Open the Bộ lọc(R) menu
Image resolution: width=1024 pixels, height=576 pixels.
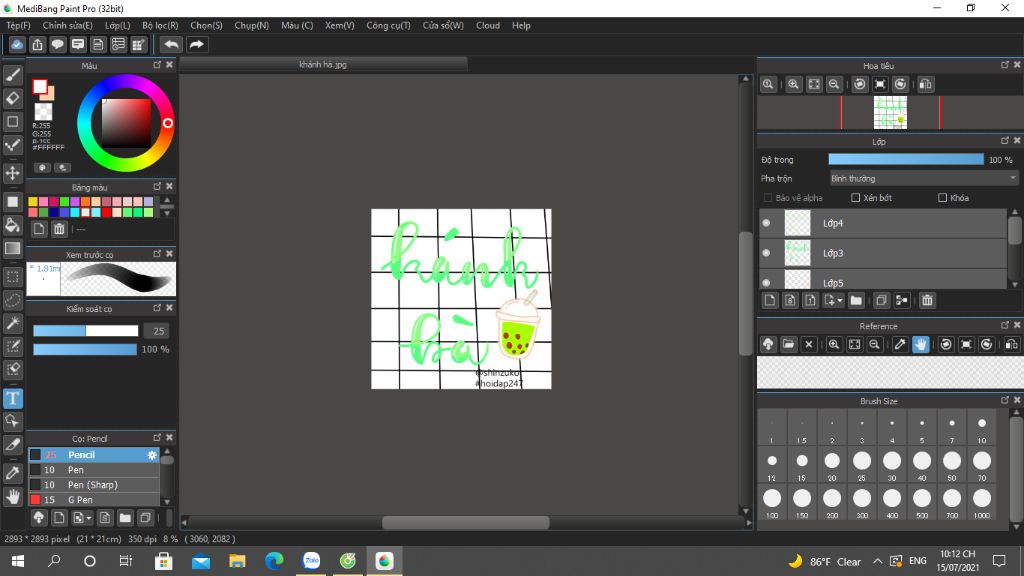[x=160, y=25]
